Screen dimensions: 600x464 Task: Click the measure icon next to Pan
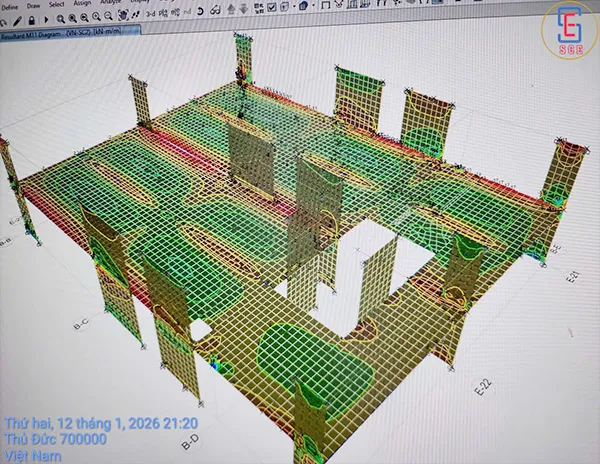point(135,15)
